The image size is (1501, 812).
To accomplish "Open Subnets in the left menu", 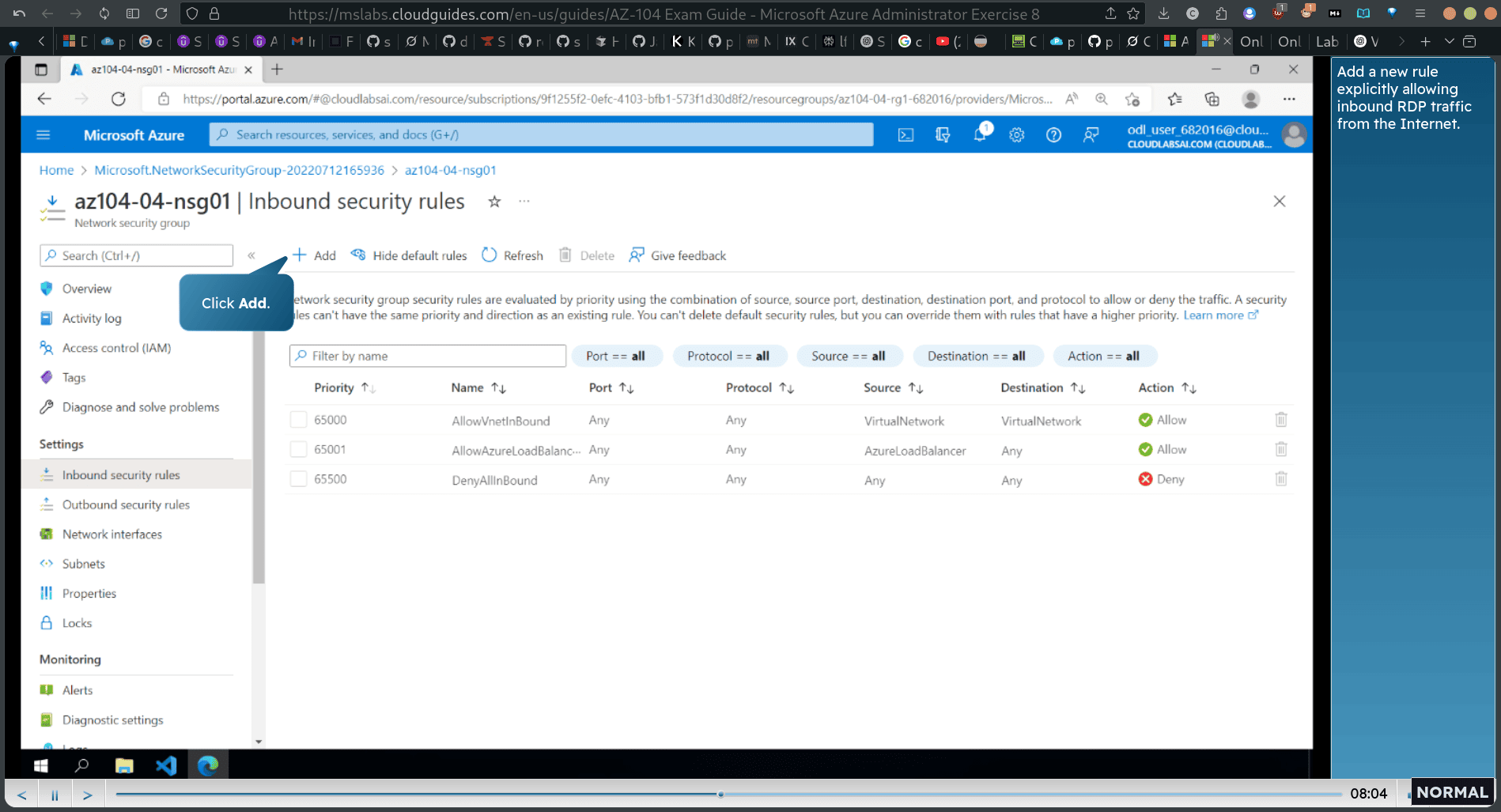I will coord(83,564).
